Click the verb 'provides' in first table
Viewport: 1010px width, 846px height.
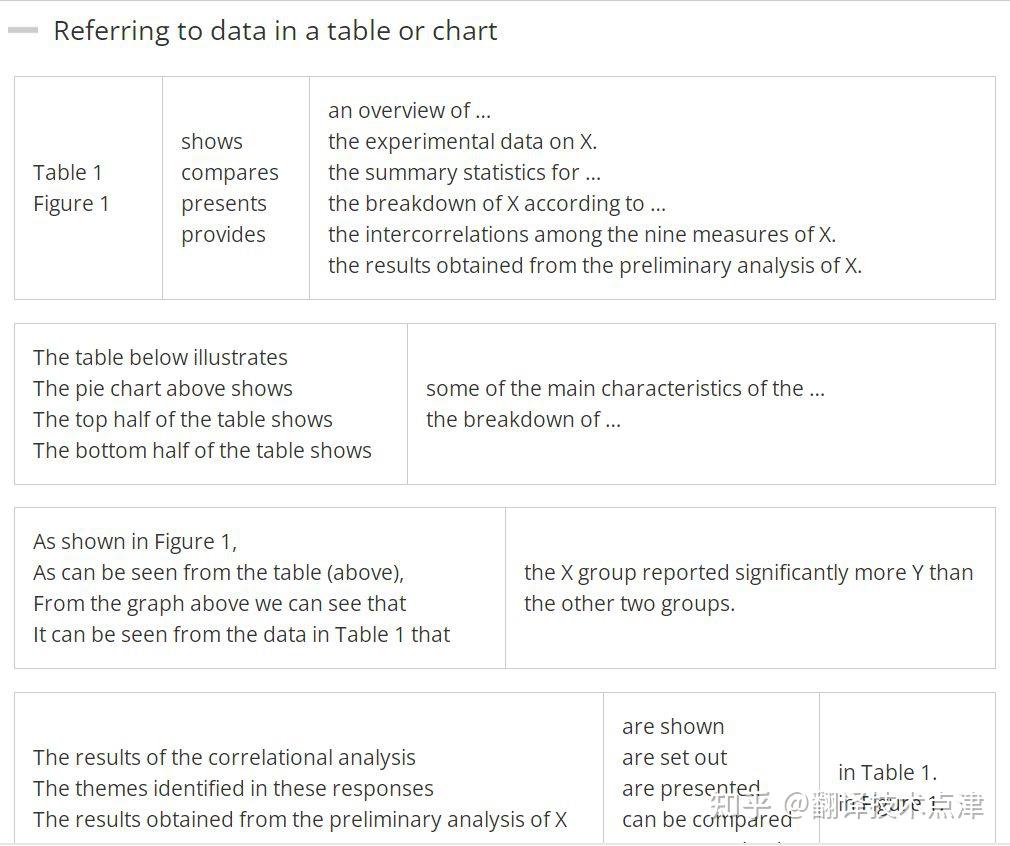click(x=224, y=235)
